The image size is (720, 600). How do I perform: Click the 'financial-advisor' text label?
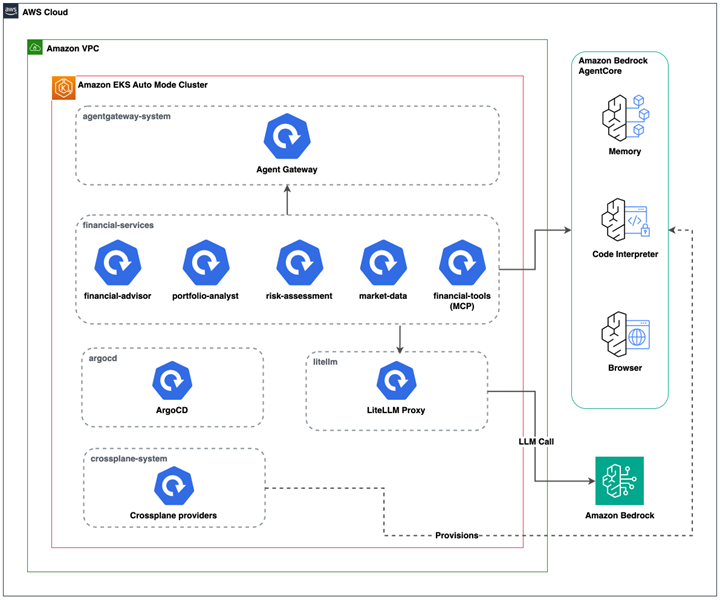118,296
